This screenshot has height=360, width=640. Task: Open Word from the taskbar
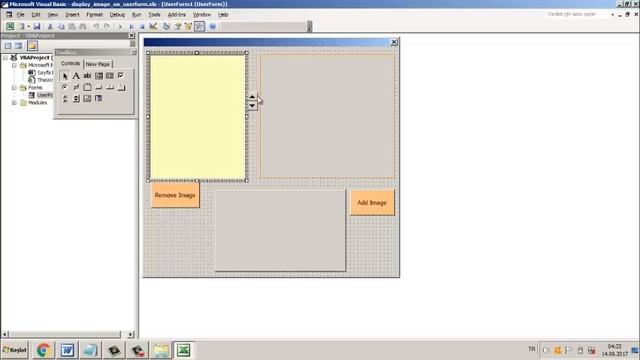pos(67,350)
